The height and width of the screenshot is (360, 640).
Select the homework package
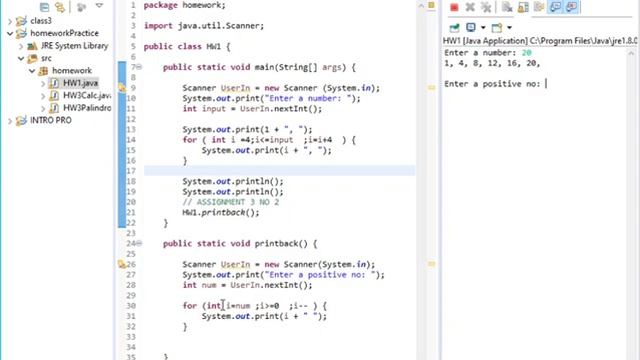point(72,71)
